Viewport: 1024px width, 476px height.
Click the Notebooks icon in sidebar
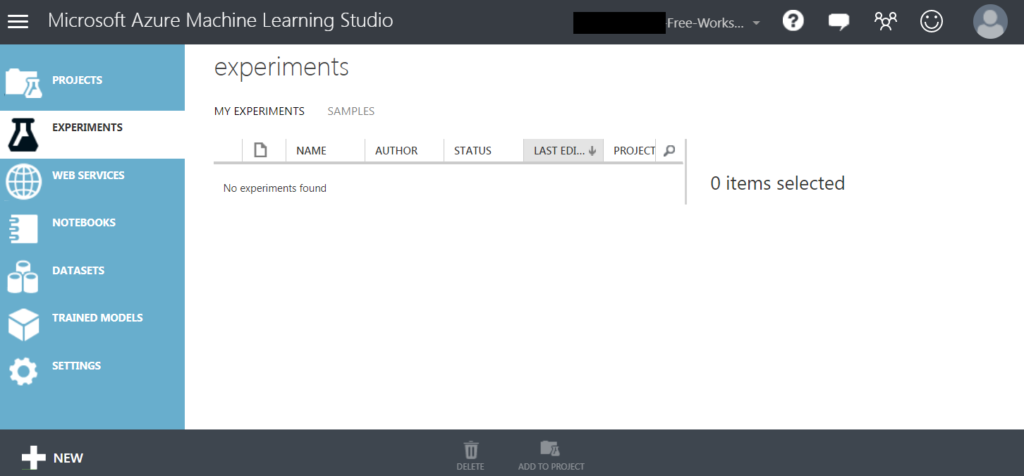pyautogui.click(x=24, y=229)
